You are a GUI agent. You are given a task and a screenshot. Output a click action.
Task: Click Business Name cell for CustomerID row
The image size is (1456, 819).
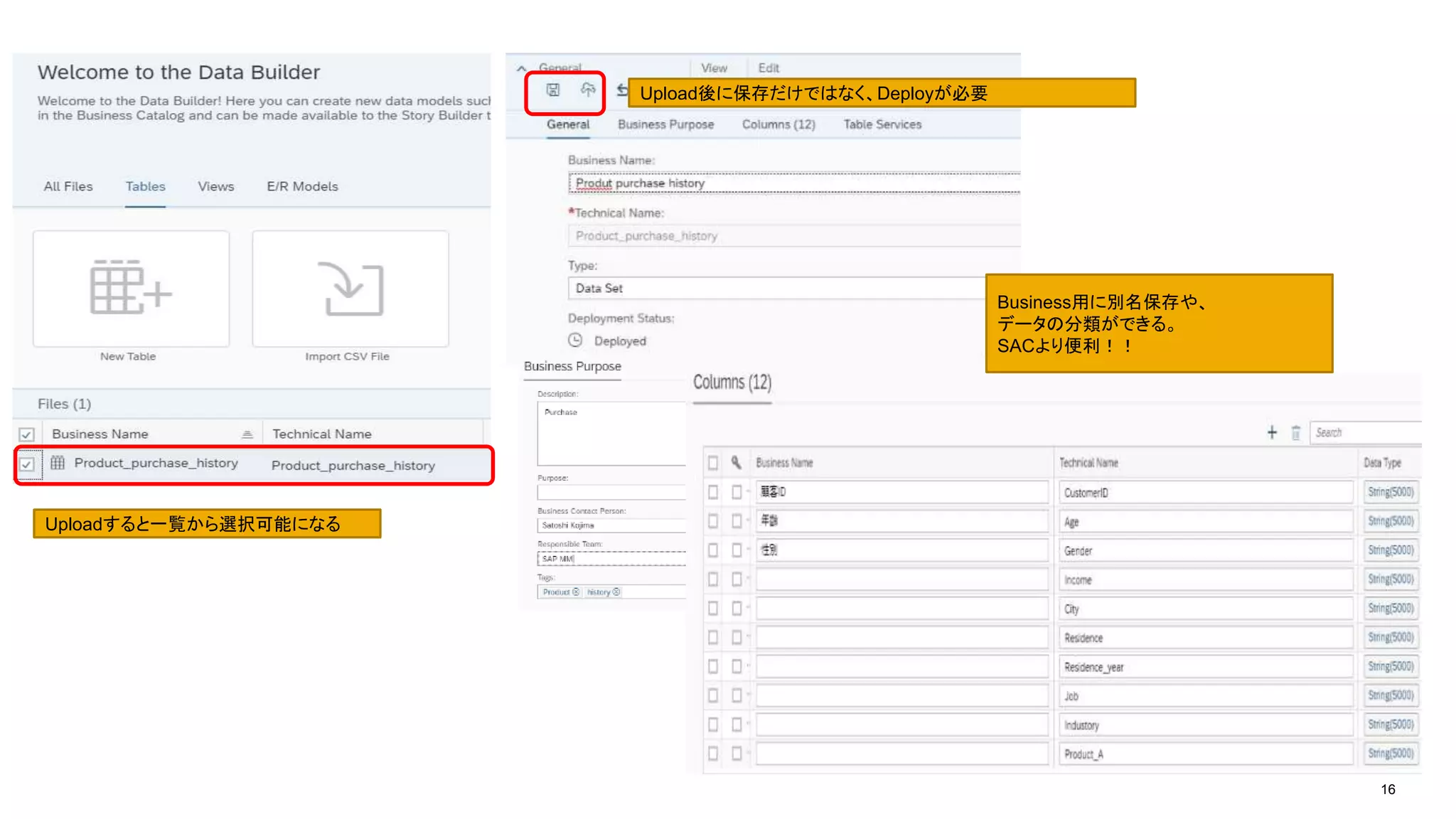[x=902, y=492]
